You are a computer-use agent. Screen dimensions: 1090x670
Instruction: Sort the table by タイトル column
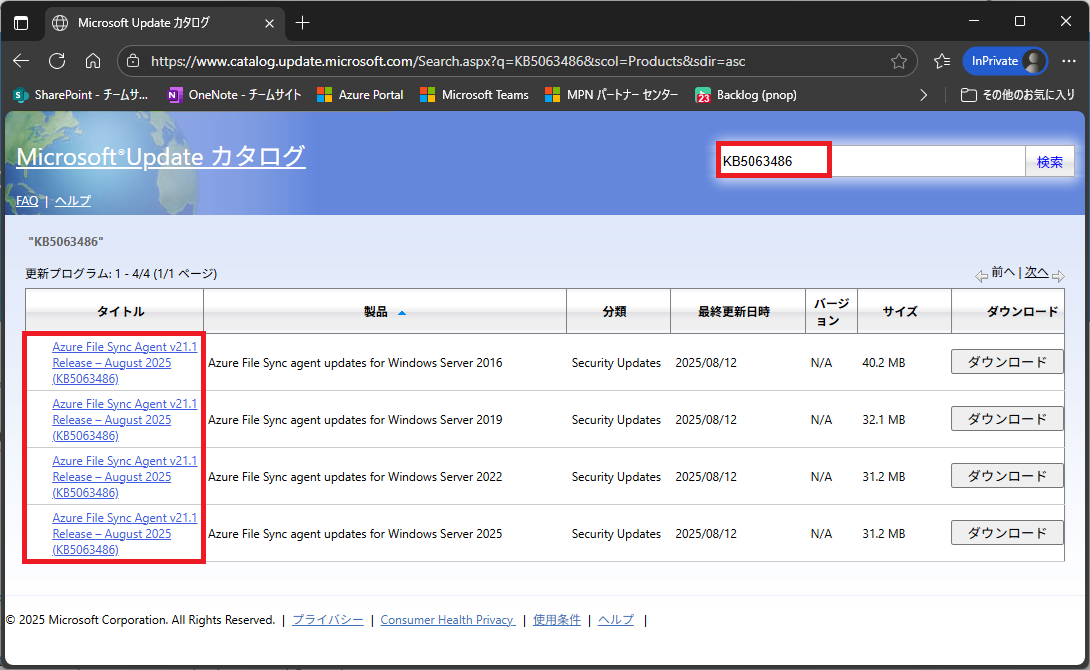(x=120, y=311)
